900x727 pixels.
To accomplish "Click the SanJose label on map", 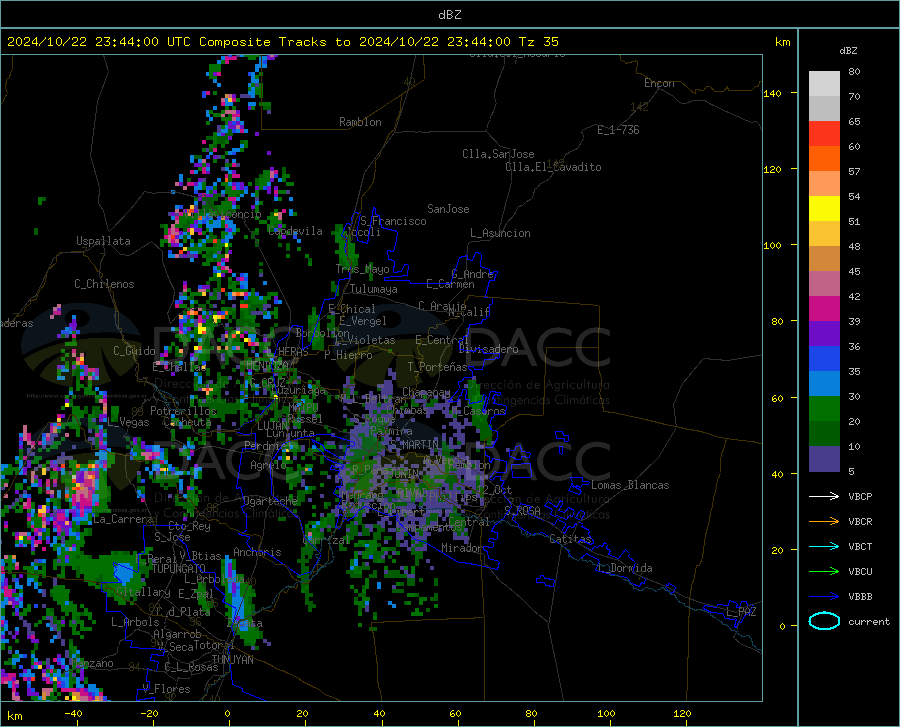I will 448,209.
